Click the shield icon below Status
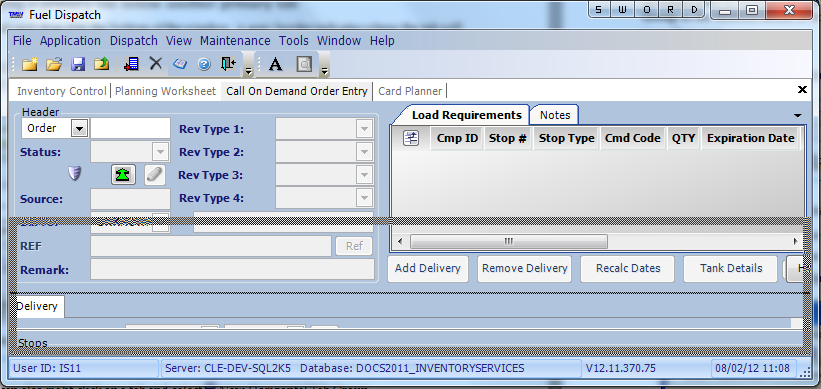The height and width of the screenshot is (389, 821). pyautogui.click(x=75, y=173)
